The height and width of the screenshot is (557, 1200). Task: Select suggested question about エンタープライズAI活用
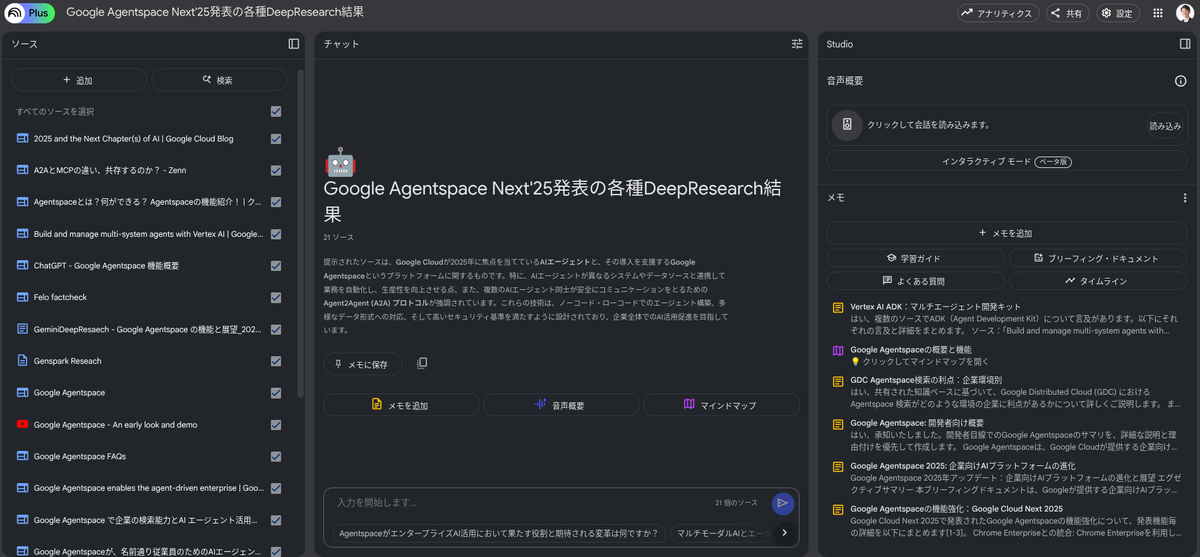pos(497,533)
